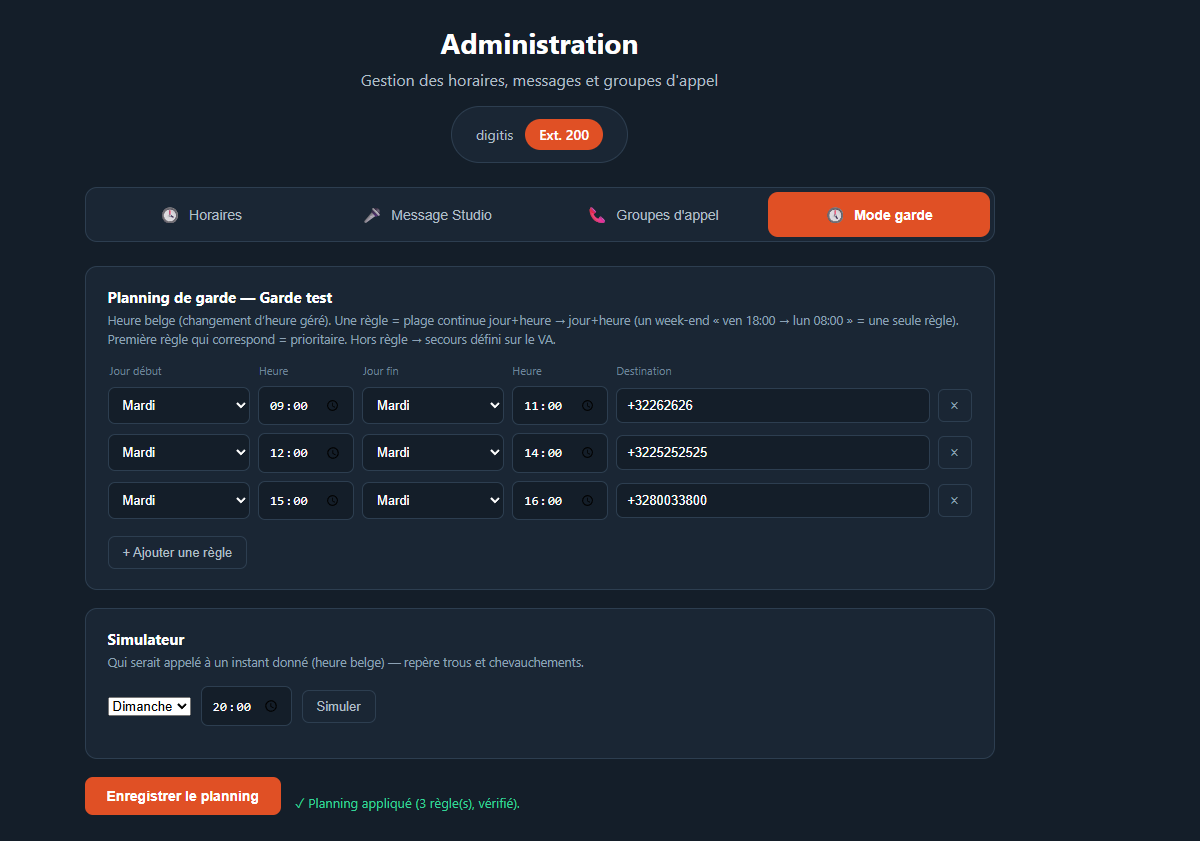Open Jour début dropdown for the 15:00 rule
This screenshot has height=841, width=1200.
point(179,500)
